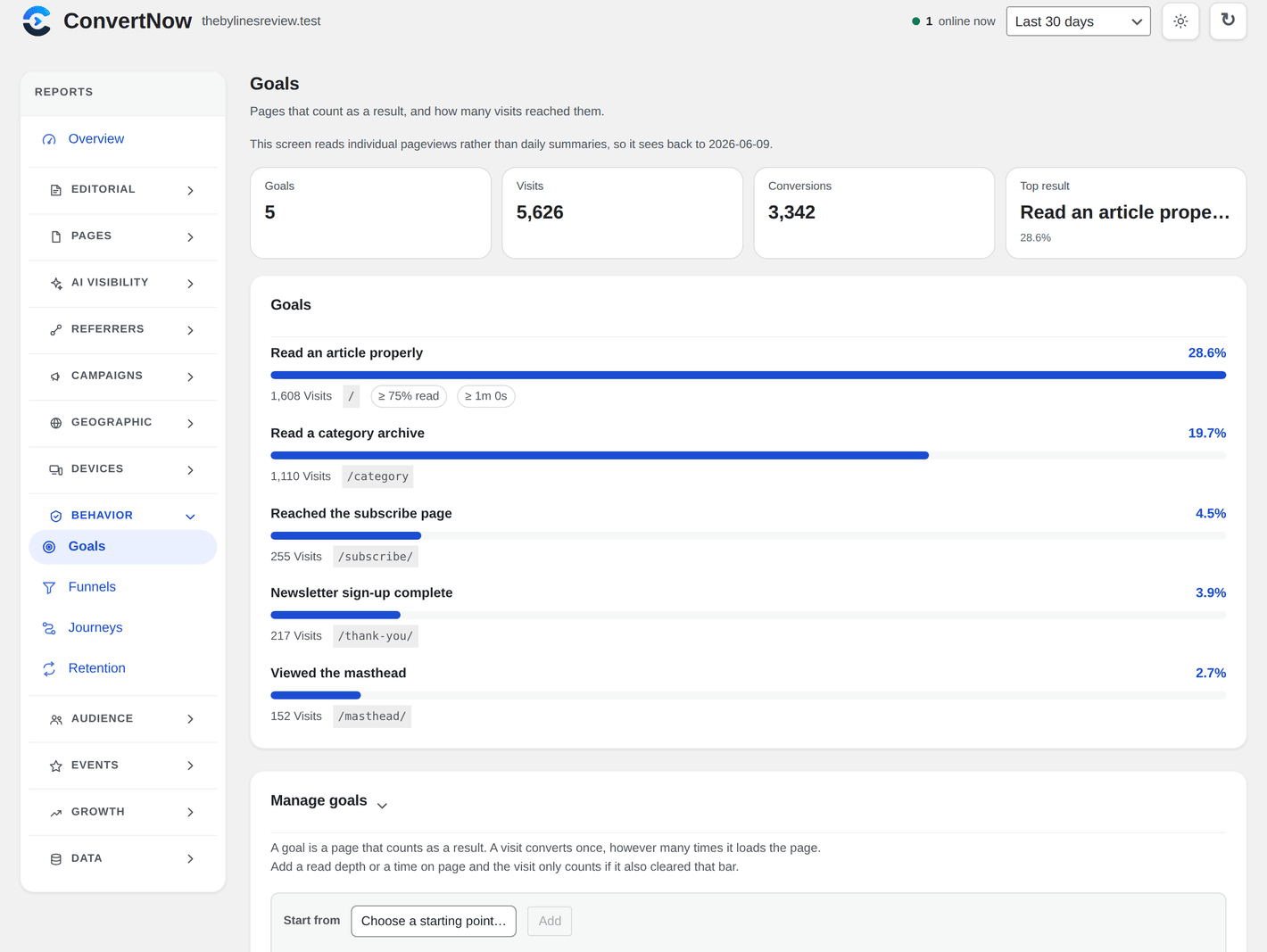Collapse the Manage goals chevron
The height and width of the screenshot is (952, 1267).
point(382,805)
